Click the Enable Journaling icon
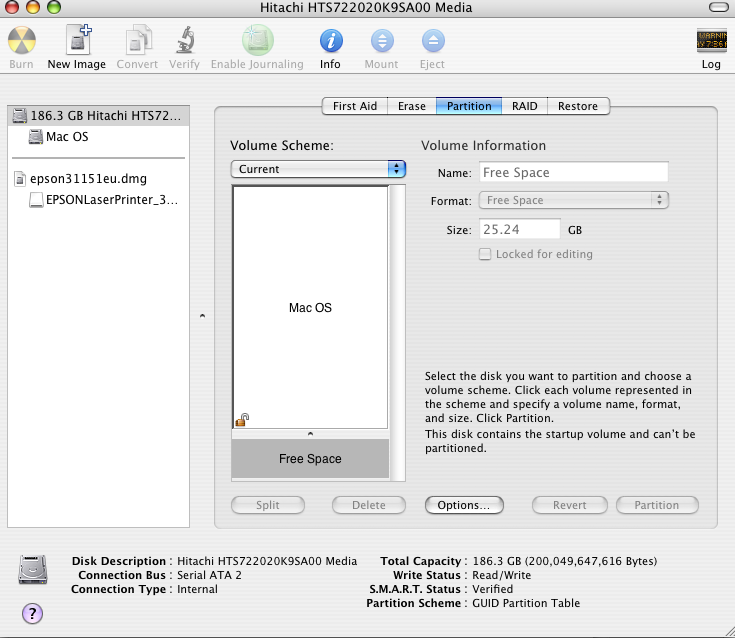 point(257,40)
